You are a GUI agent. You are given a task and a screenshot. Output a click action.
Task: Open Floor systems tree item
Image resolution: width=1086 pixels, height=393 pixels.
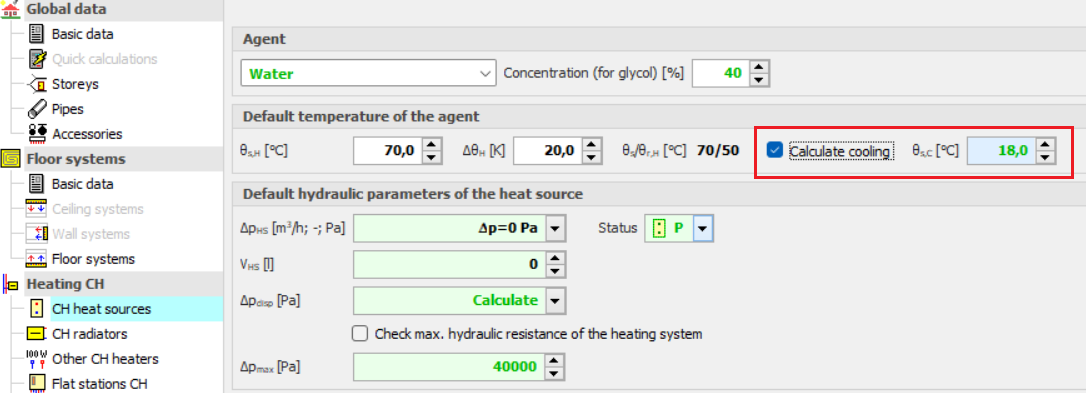coord(94,259)
